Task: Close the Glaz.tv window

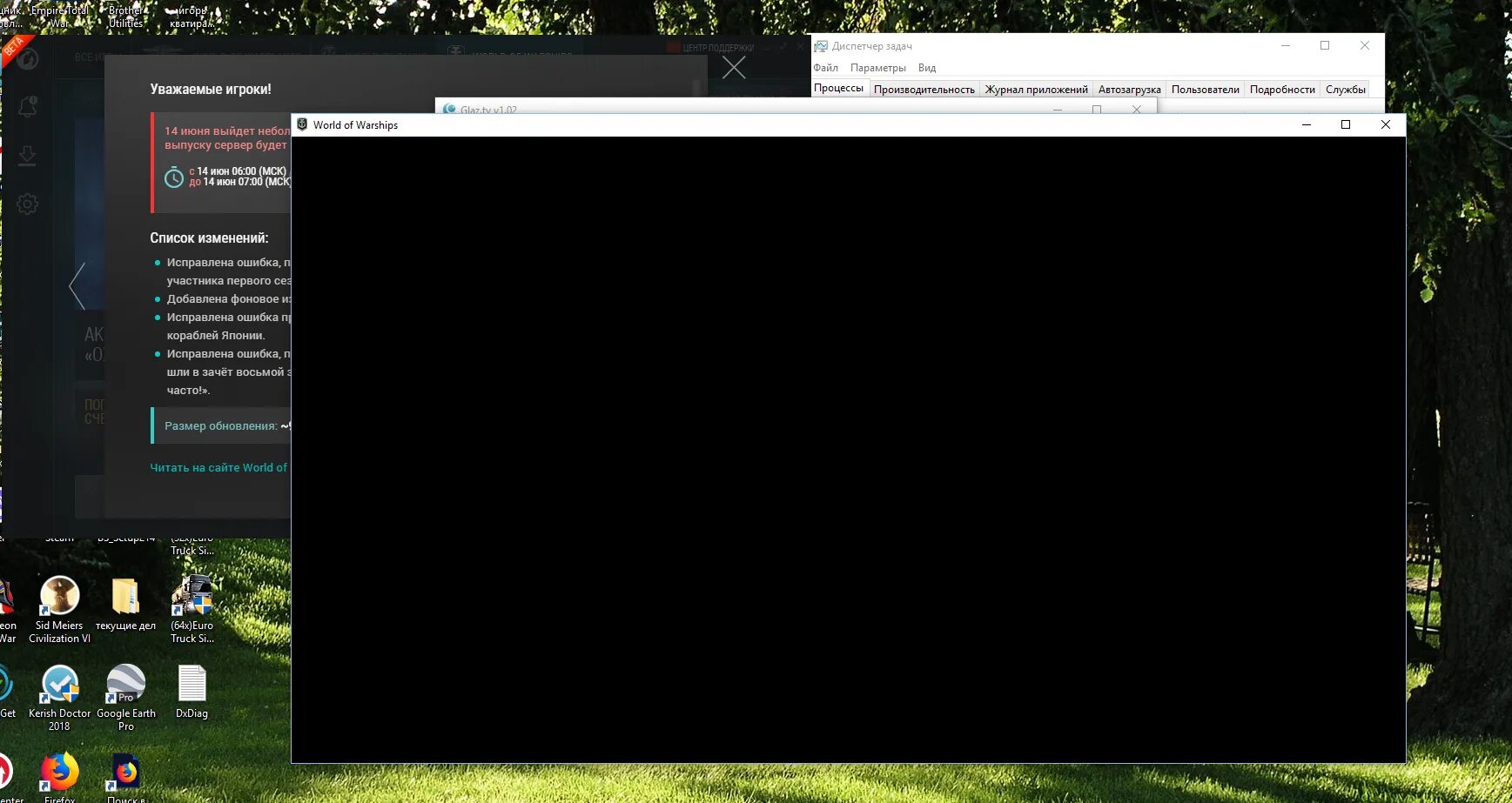Action: [1136, 109]
